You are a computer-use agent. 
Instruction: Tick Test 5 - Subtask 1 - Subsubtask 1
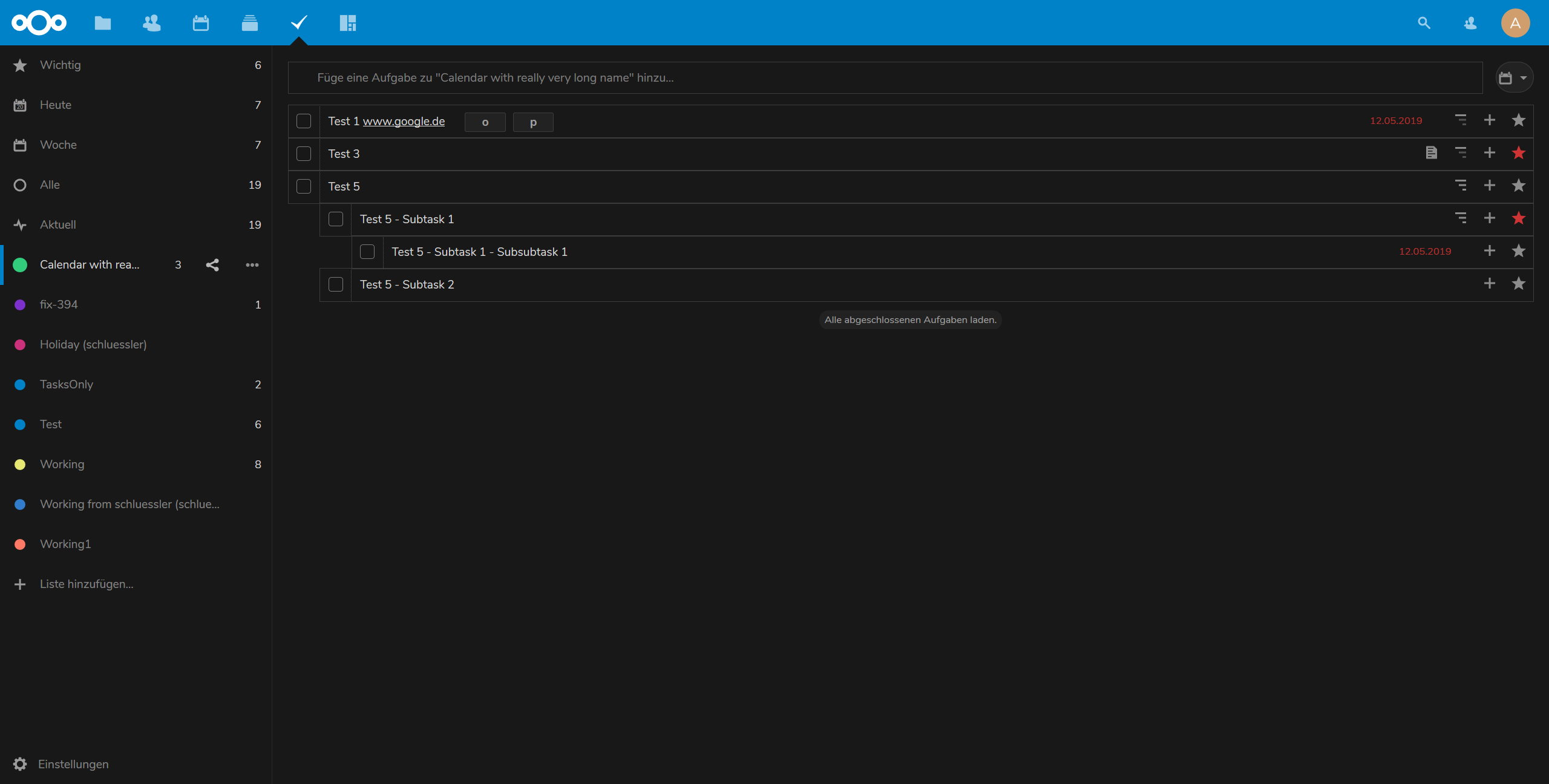[x=367, y=252]
